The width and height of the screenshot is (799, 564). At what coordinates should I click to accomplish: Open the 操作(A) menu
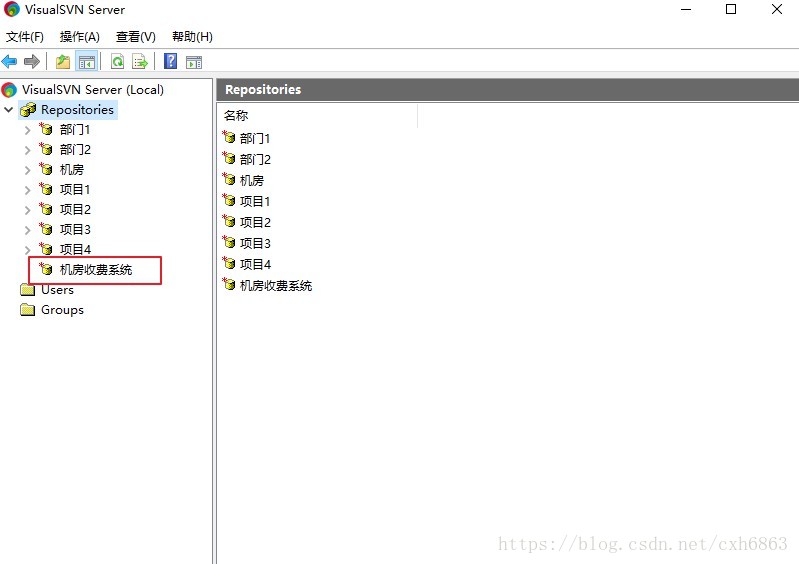[79, 37]
